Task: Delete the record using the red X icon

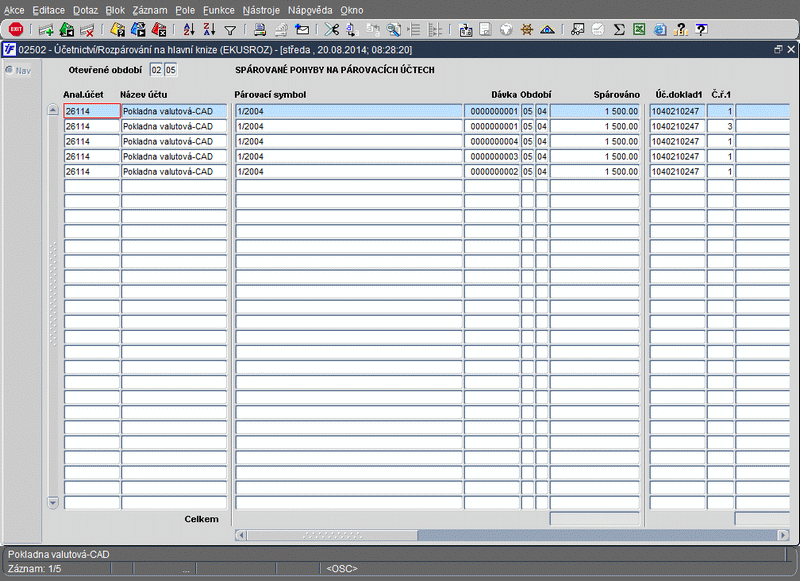Action: pos(87,30)
